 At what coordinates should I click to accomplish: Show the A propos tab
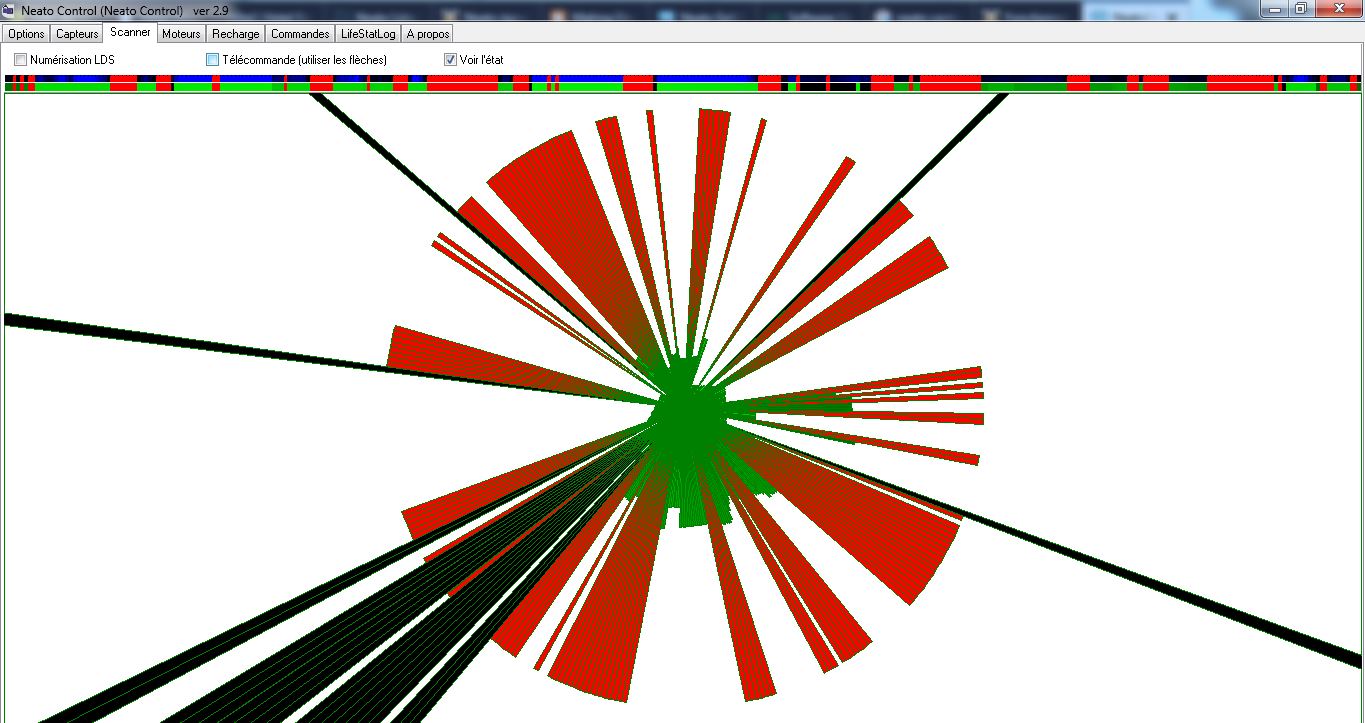[428, 34]
